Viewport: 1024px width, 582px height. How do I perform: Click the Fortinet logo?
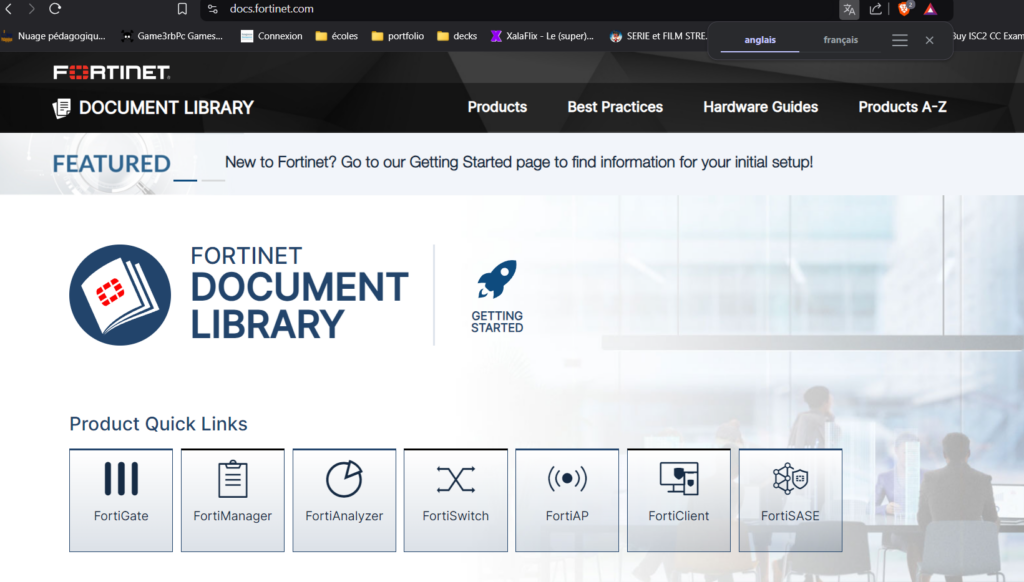coord(112,72)
